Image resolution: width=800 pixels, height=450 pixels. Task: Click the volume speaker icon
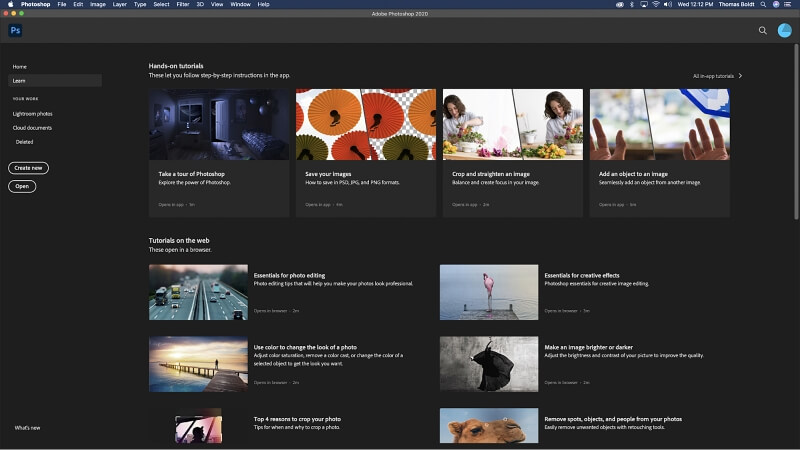[667, 4]
